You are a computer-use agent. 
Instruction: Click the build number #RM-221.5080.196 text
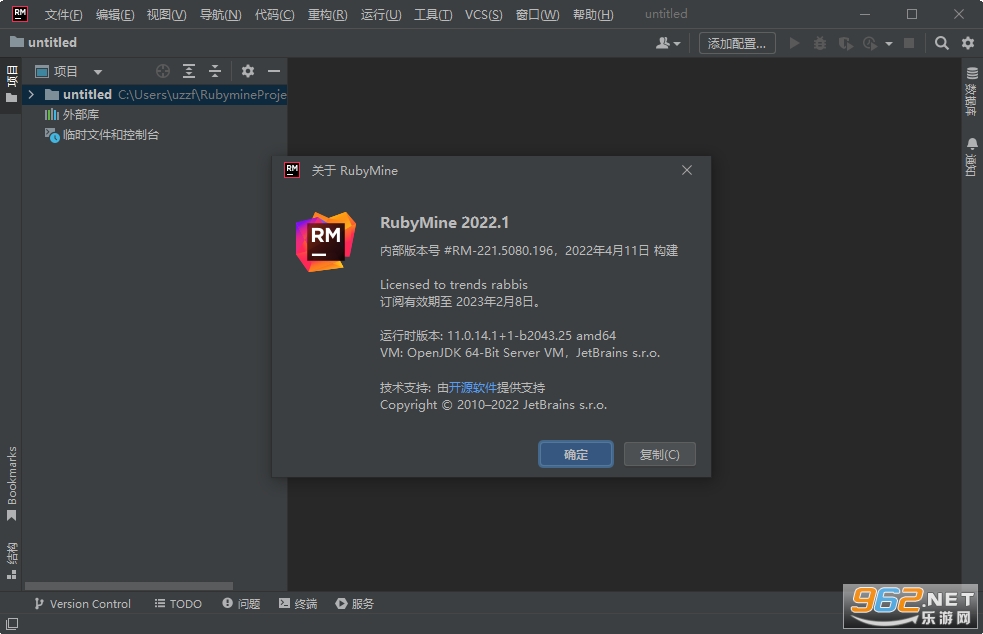(x=498, y=251)
